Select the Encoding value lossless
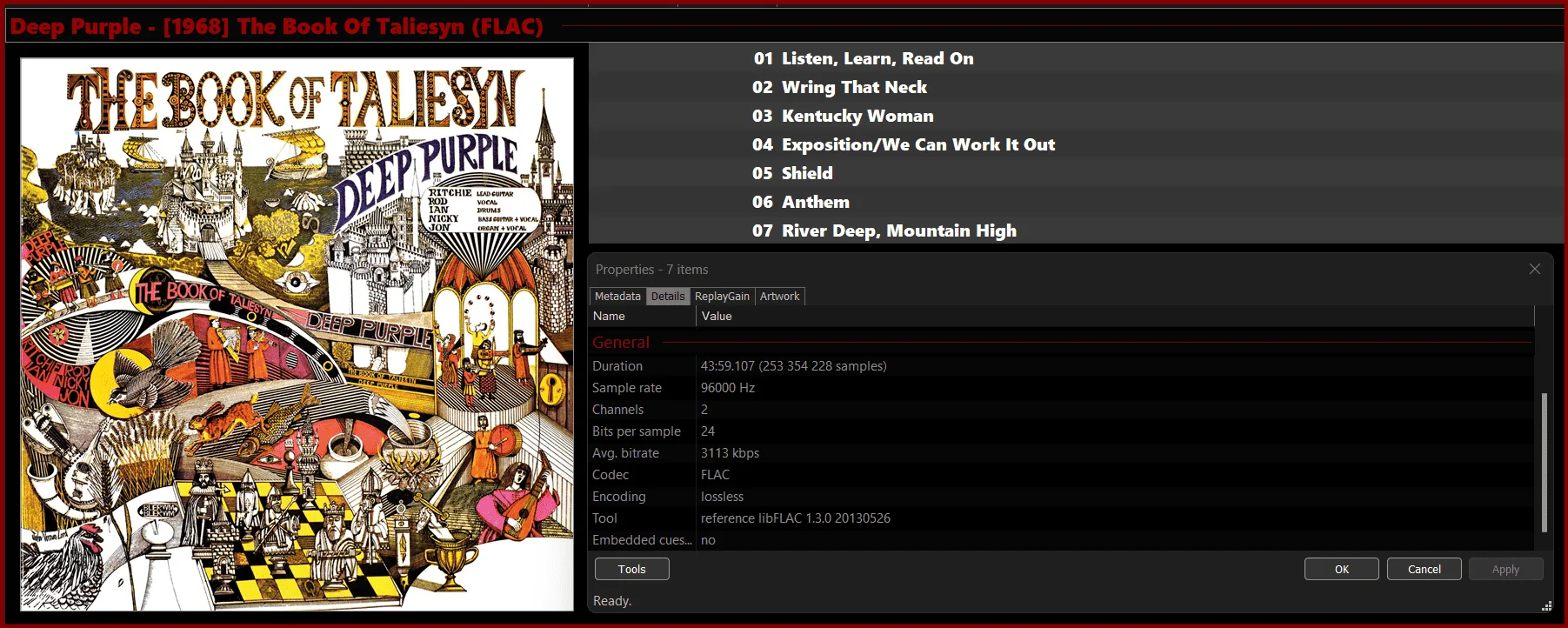The image size is (1568, 628). tap(722, 497)
